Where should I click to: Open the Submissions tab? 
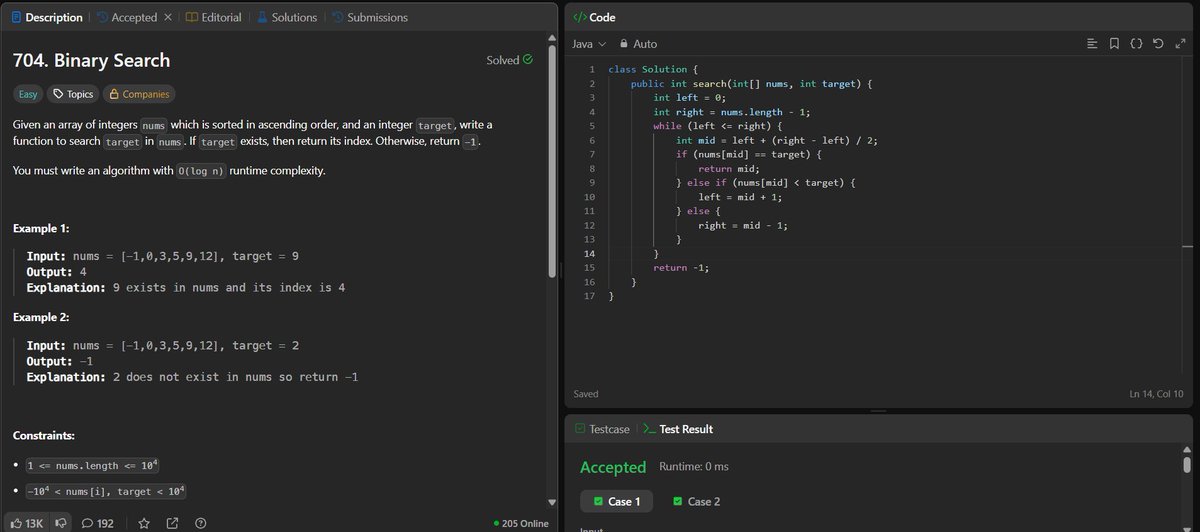pos(369,17)
